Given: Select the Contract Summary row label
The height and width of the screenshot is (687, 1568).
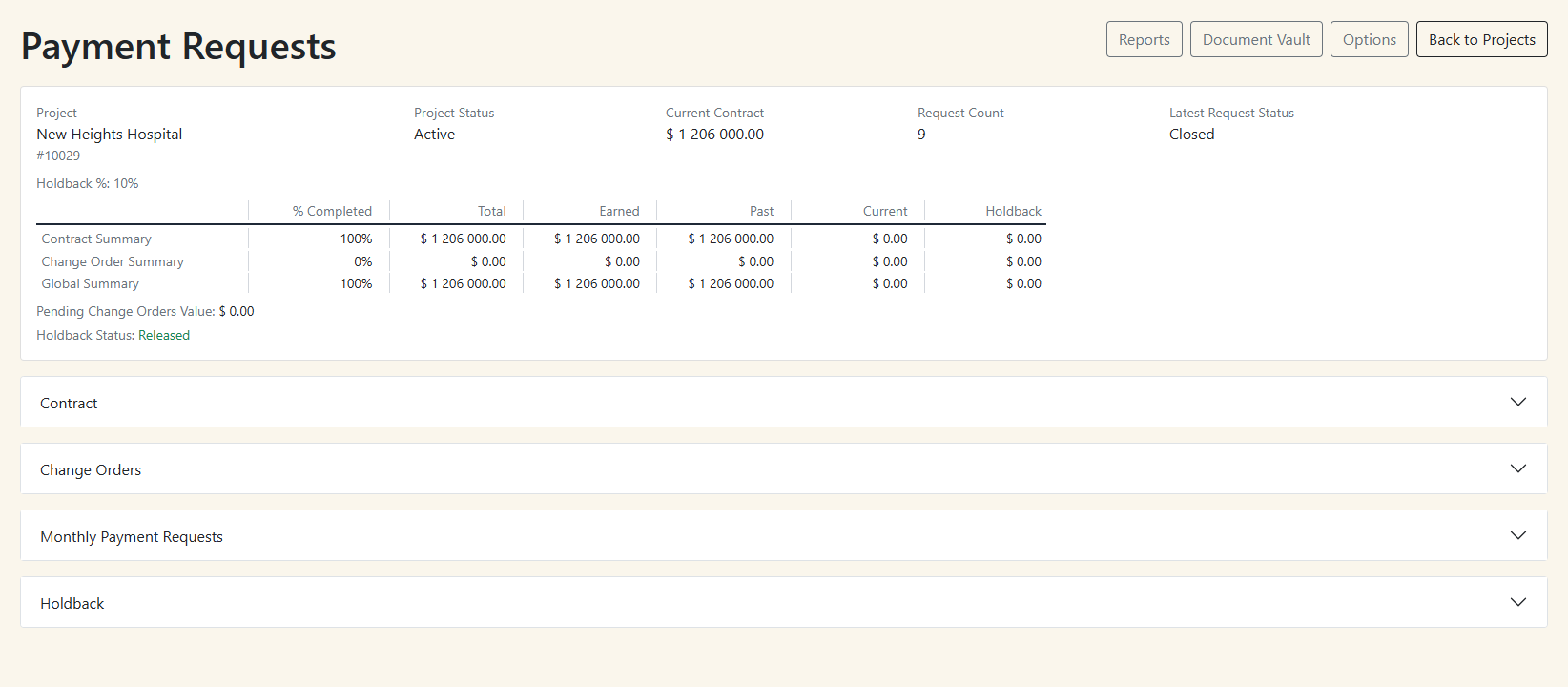Looking at the screenshot, I should pos(96,239).
